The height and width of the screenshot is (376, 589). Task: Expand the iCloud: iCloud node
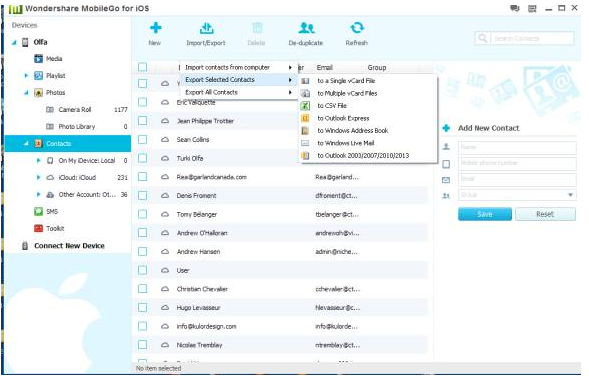click(38, 177)
